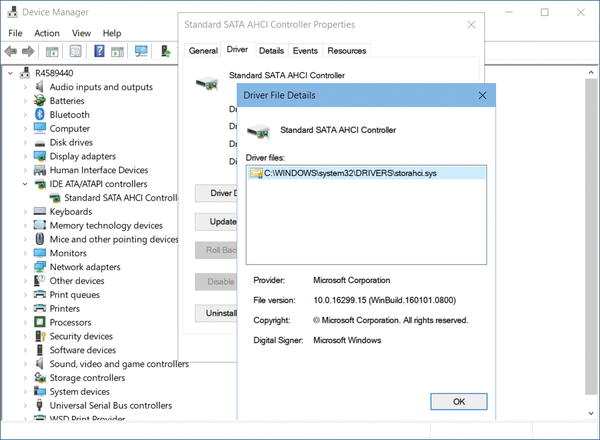Click the Printers category icon
The width and height of the screenshot is (600, 440).
click(x=40, y=309)
